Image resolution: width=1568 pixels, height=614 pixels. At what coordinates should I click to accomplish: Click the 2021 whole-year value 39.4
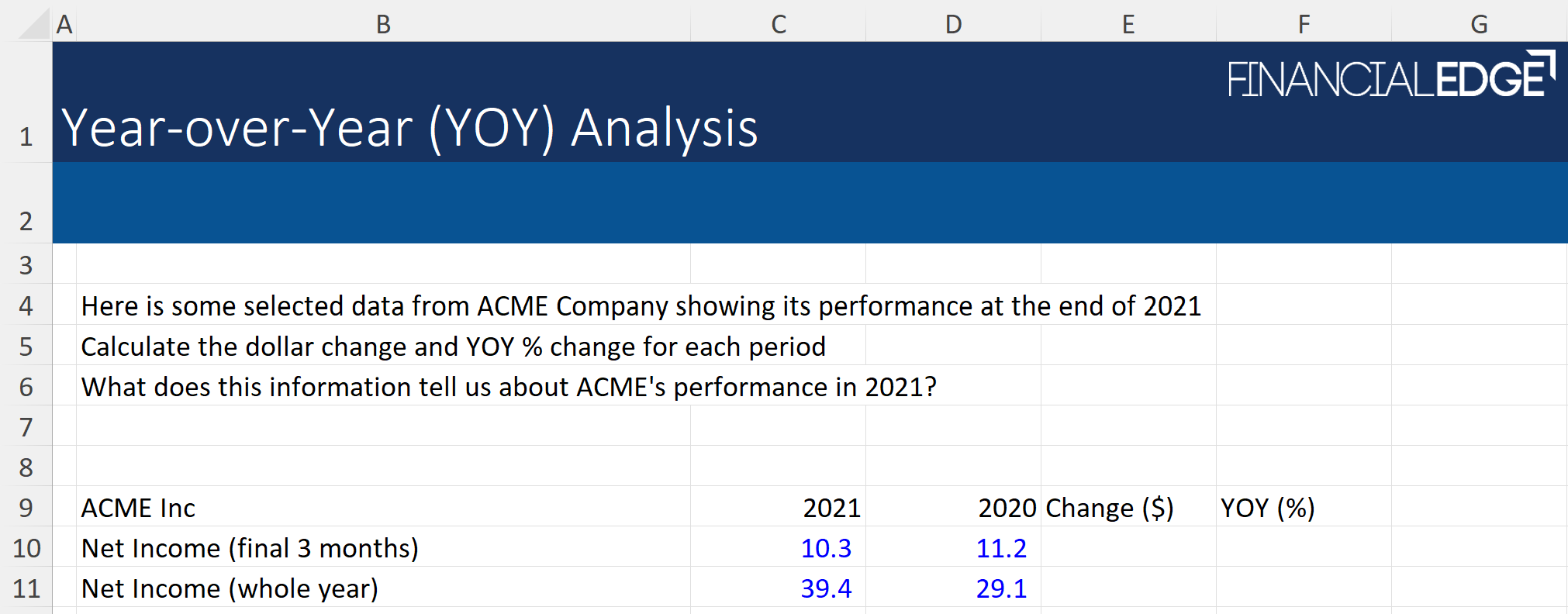(826, 588)
